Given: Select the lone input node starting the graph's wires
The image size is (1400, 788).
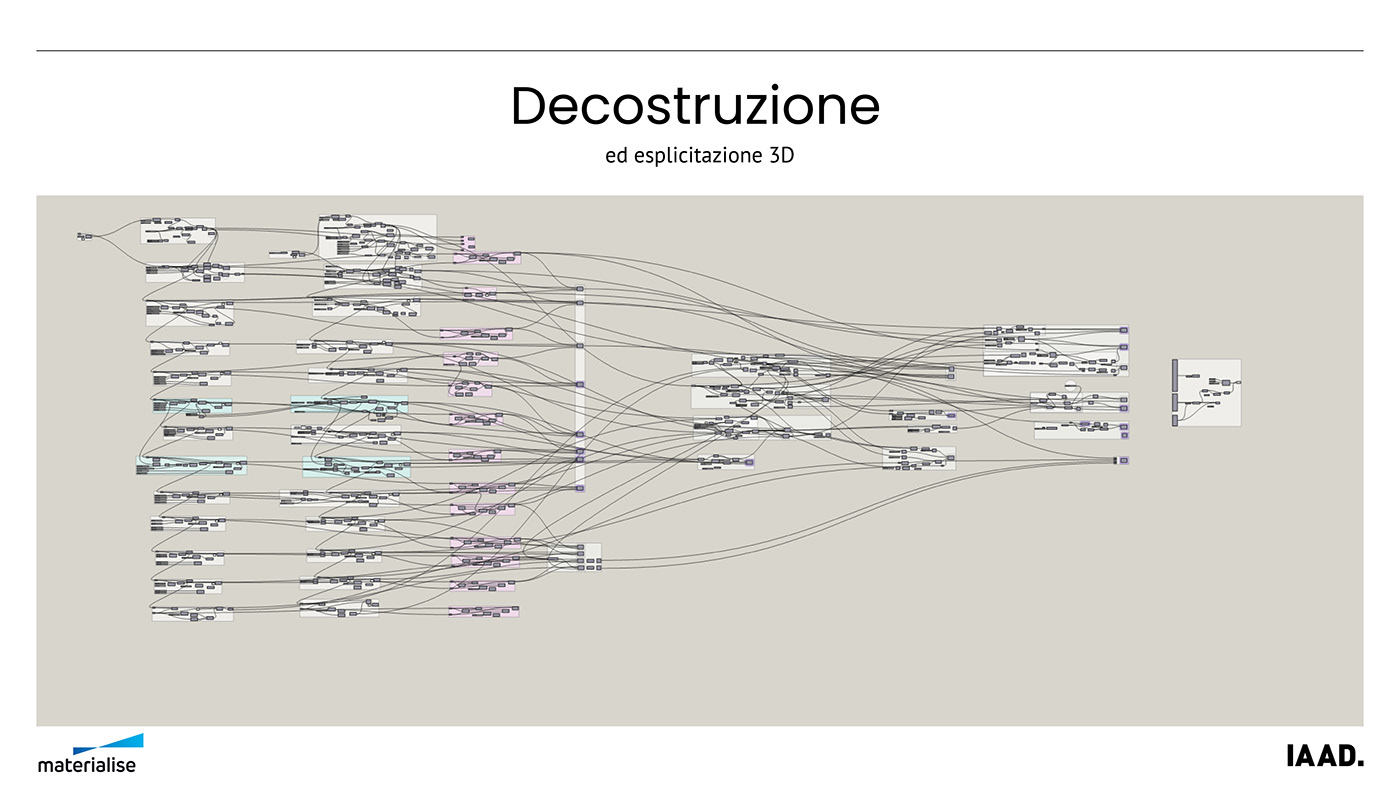Looking at the screenshot, I should click(x=85, y=237).
